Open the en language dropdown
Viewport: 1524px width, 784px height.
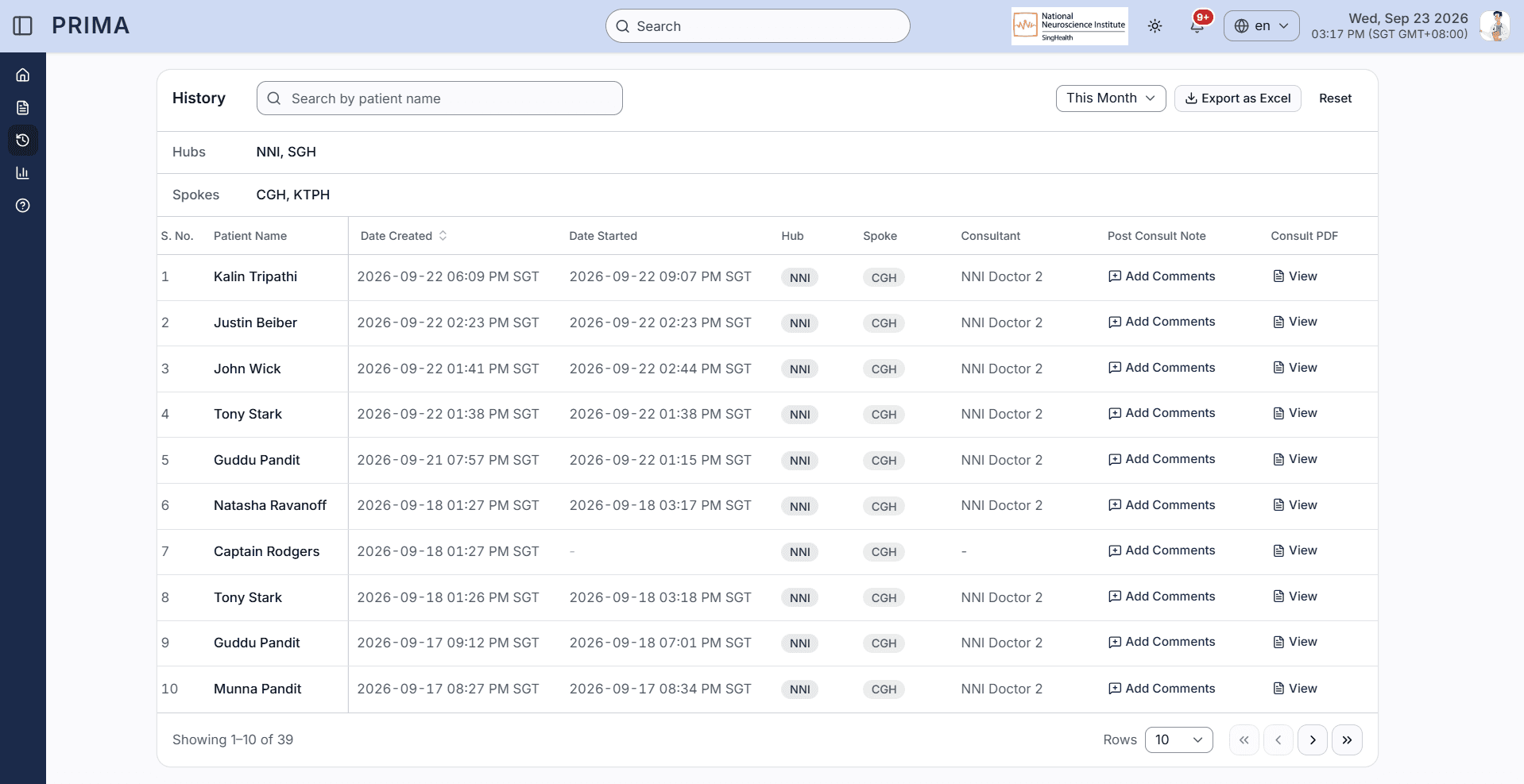1261,26
